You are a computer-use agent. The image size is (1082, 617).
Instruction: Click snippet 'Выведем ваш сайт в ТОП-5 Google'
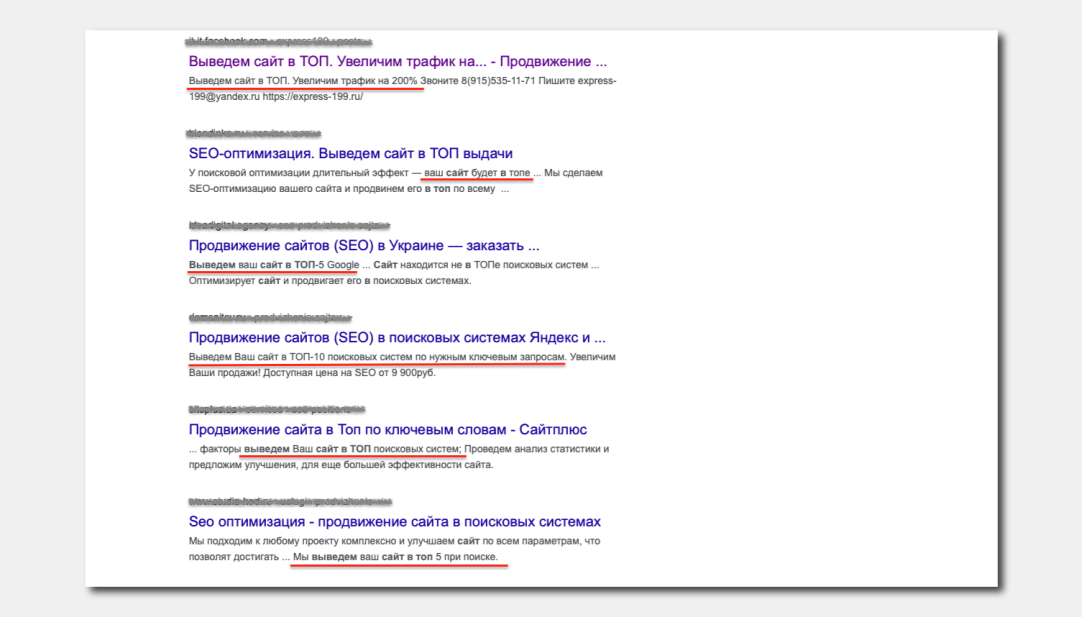[274, 265]
